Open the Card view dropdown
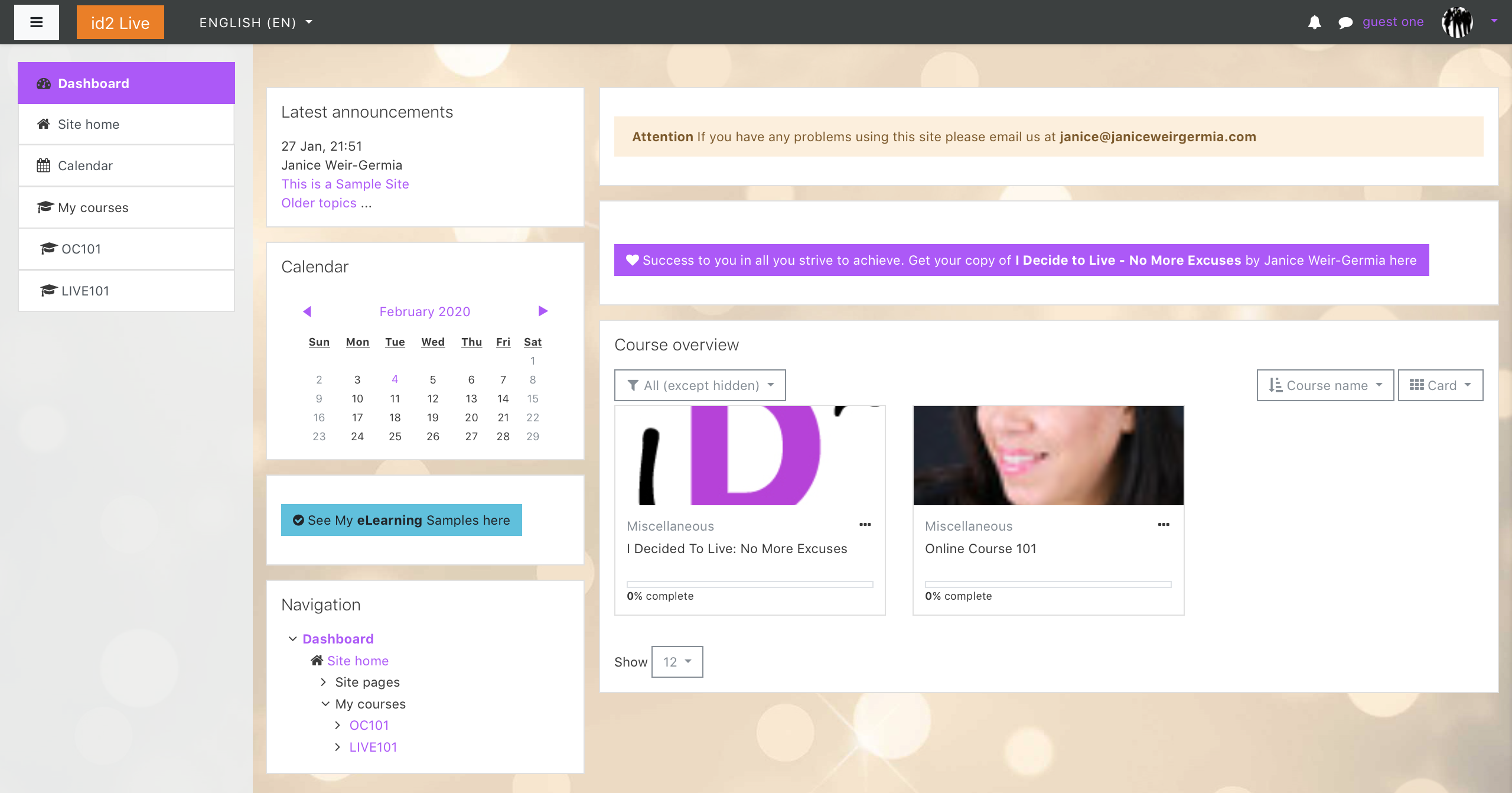This screenshot has width=1512, height=793. [x=1441, y=385]
